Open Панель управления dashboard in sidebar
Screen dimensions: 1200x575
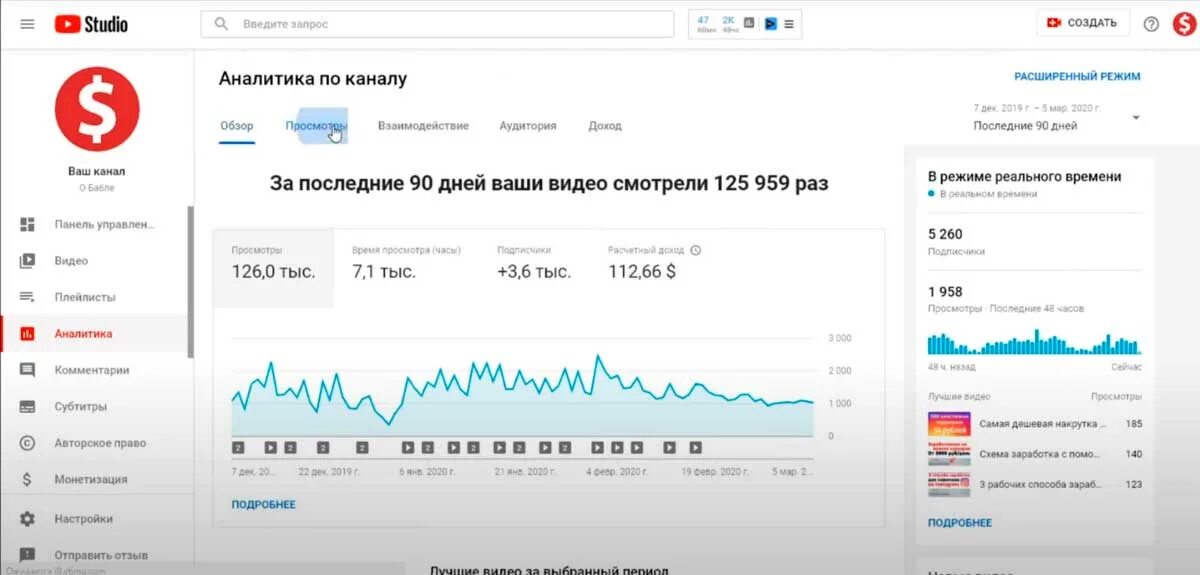95,224
